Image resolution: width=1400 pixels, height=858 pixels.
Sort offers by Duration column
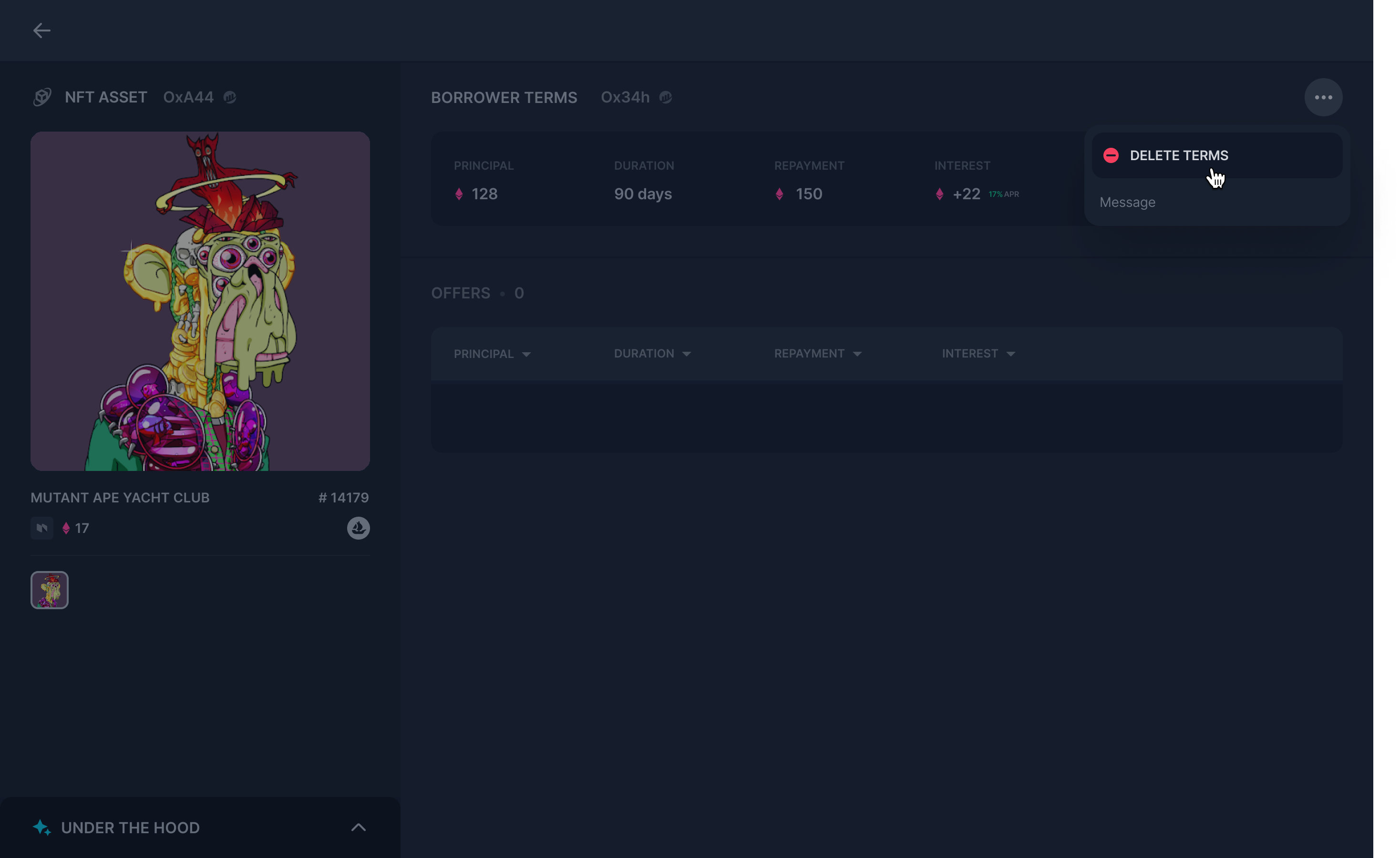[x=652, y=354]
